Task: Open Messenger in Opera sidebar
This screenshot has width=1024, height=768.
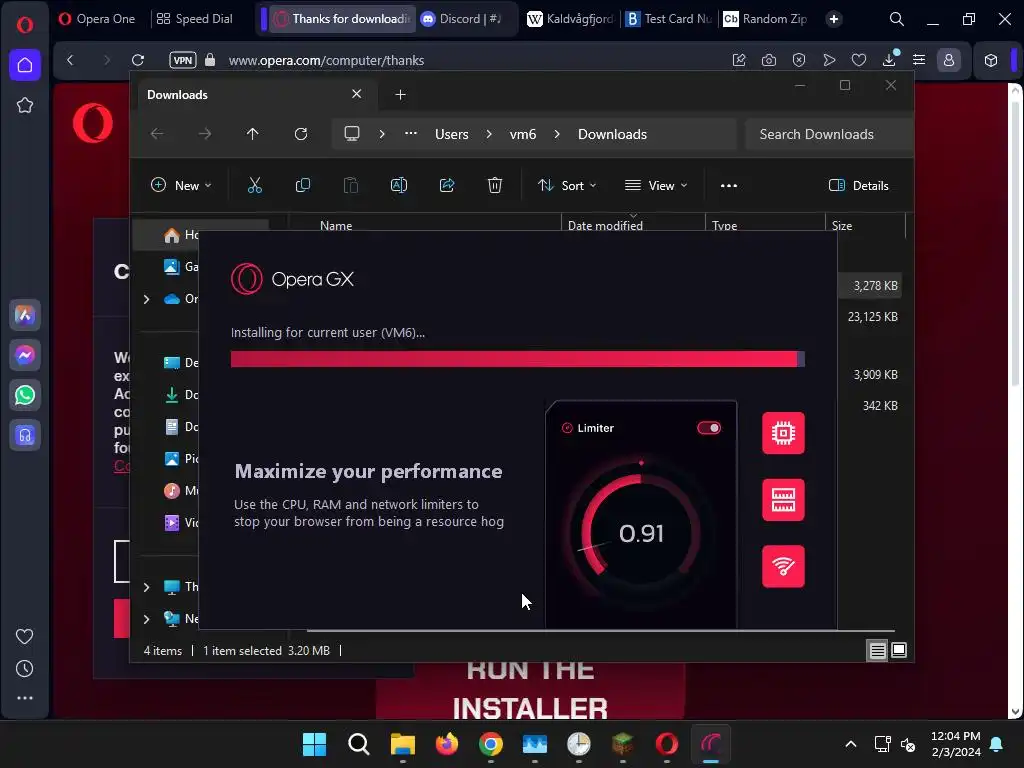Action: click(25, 355)
